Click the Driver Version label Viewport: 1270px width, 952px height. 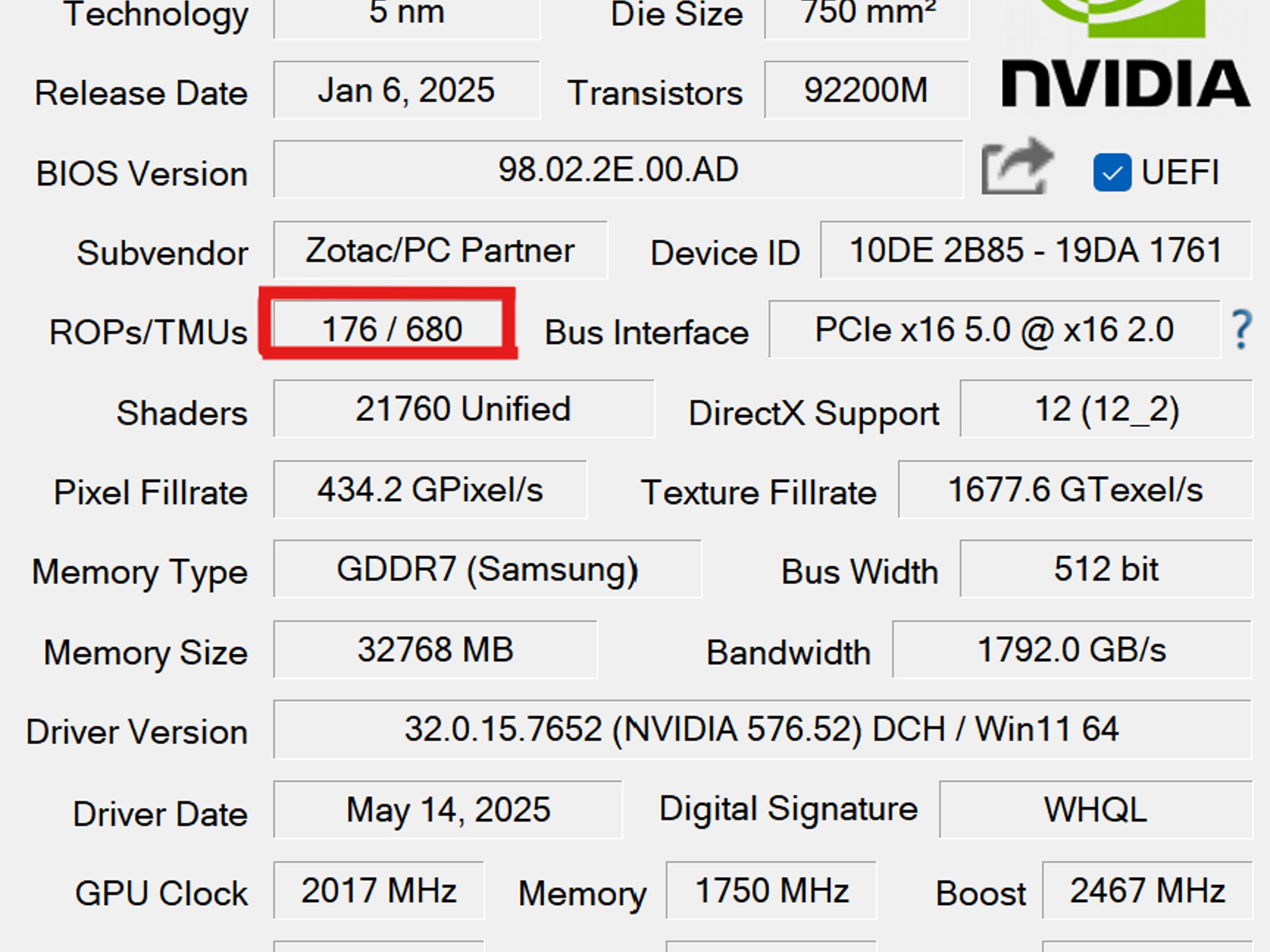point(137,732)
